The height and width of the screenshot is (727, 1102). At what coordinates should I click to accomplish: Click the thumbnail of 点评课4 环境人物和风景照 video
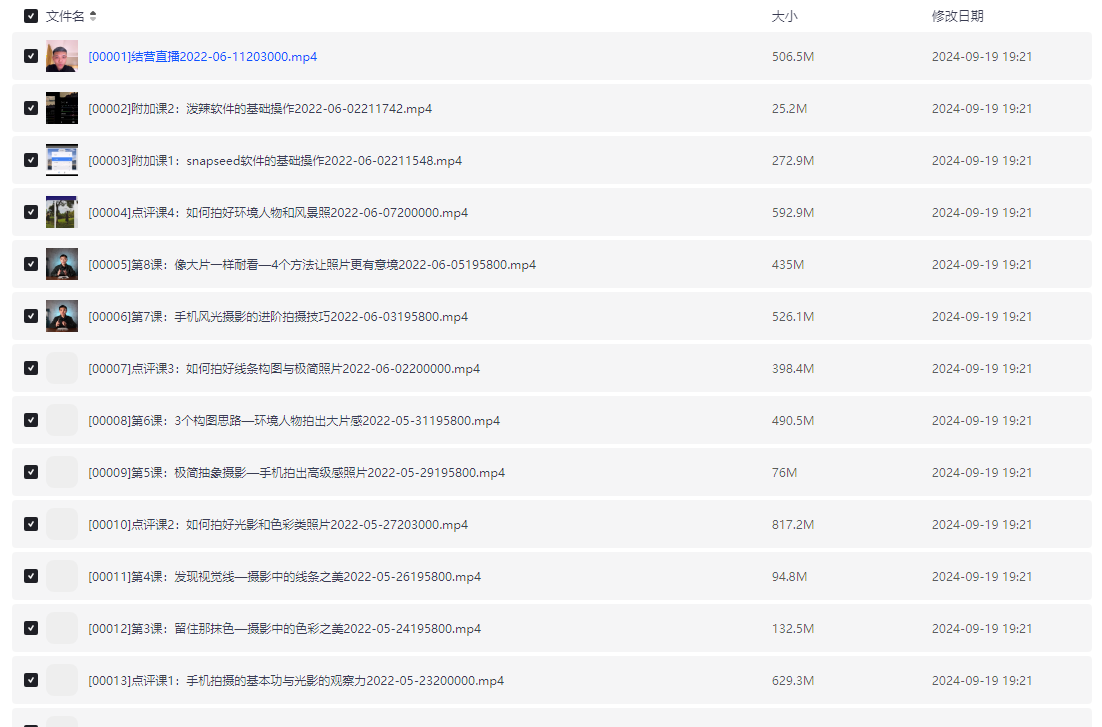point(62,212)
